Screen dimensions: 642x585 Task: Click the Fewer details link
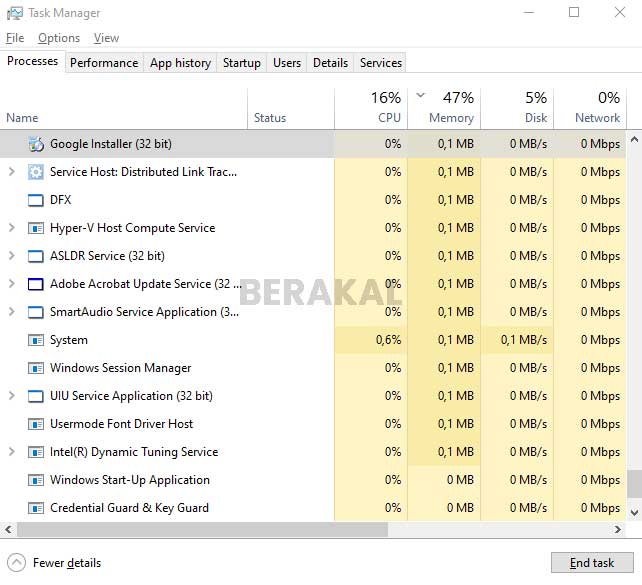67,563
